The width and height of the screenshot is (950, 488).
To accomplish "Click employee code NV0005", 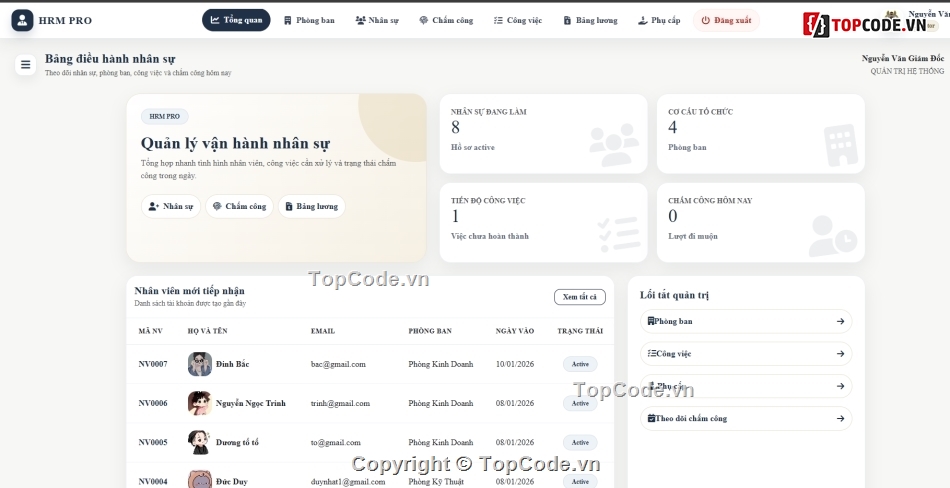I will 153,443.
